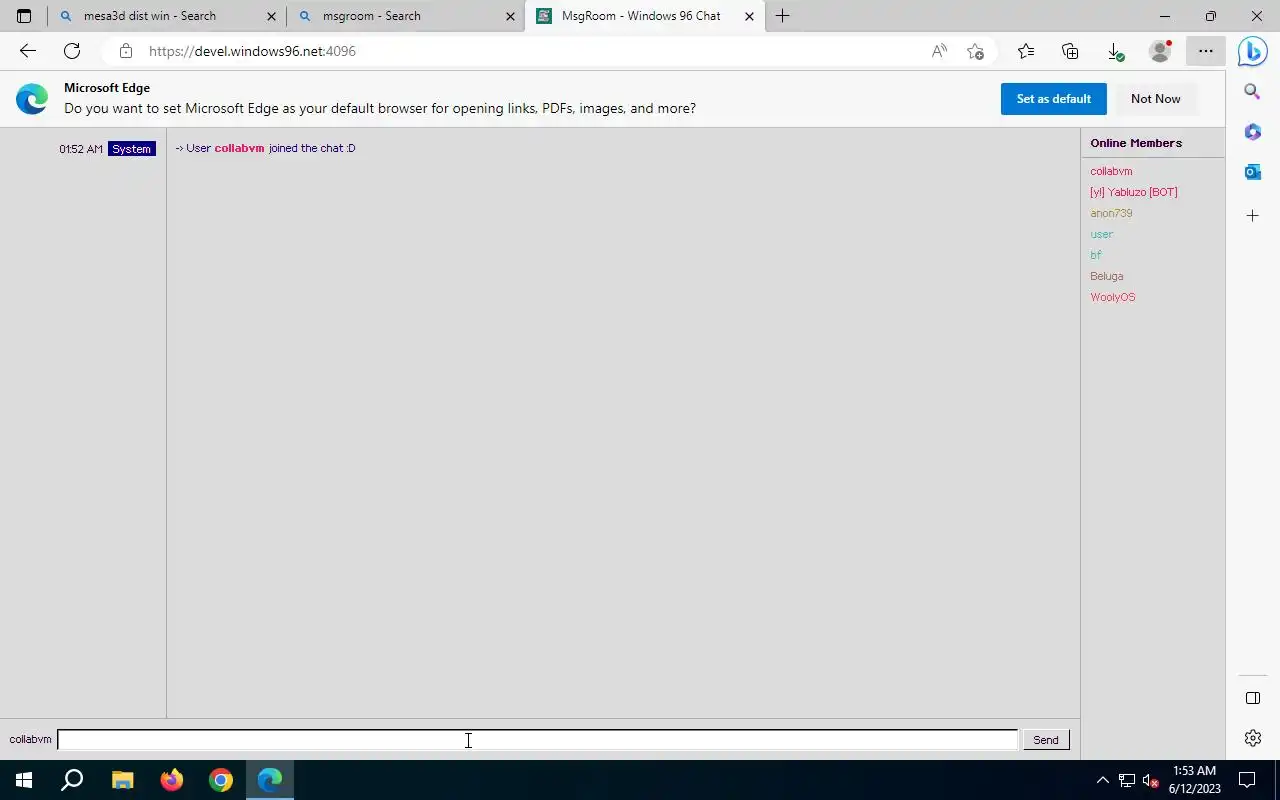The image size is (1280, 800).
Task: Click the Online Members heading
Action: [x=1136, y=143]
